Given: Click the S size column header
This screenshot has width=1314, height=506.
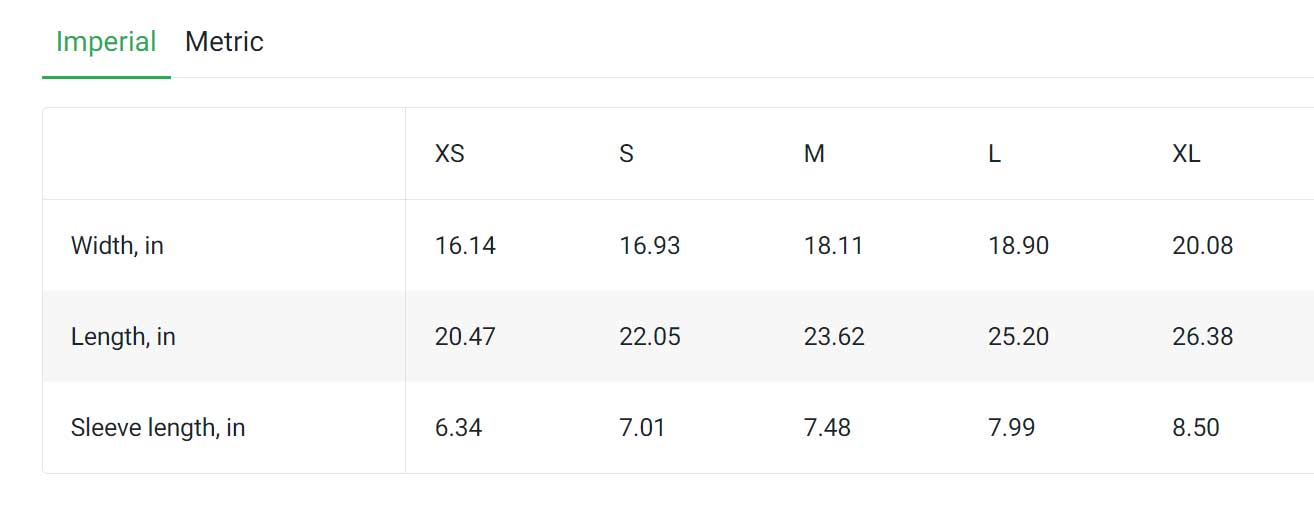Looking at the screenshot, I should point(626,154).
